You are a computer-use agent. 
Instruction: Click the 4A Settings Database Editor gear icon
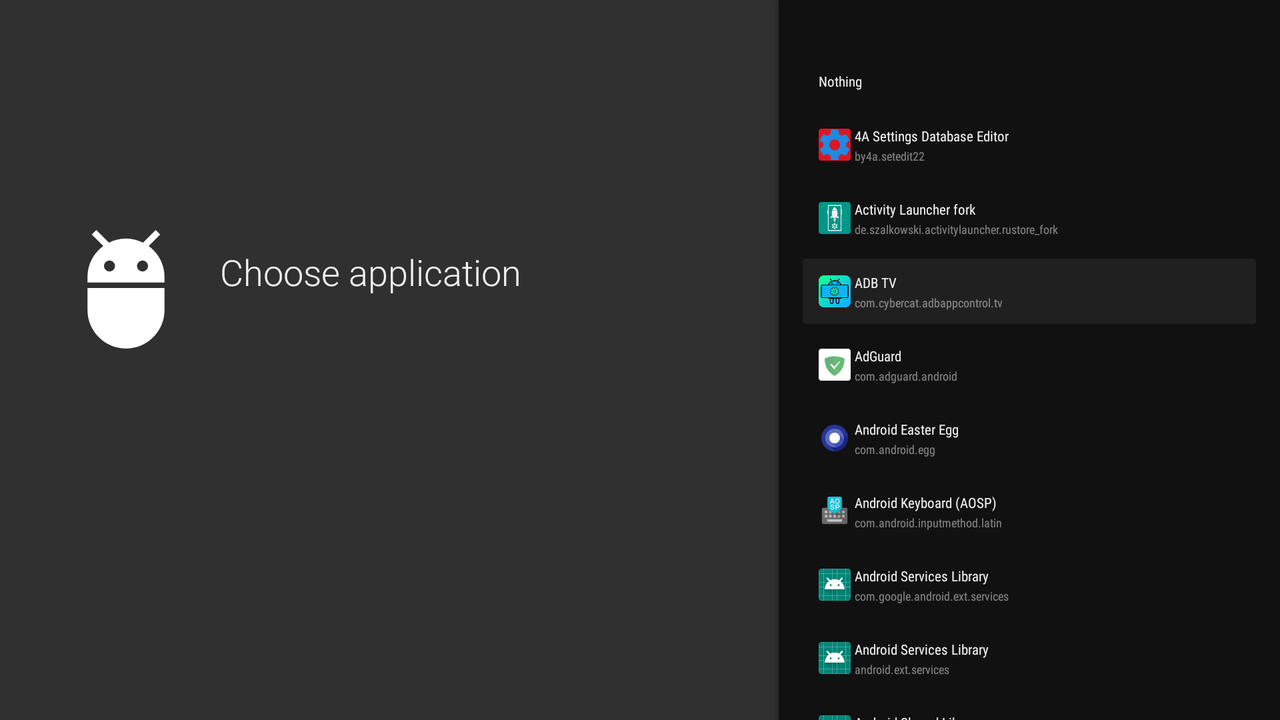pyautogui.click(x=835, y=145)
